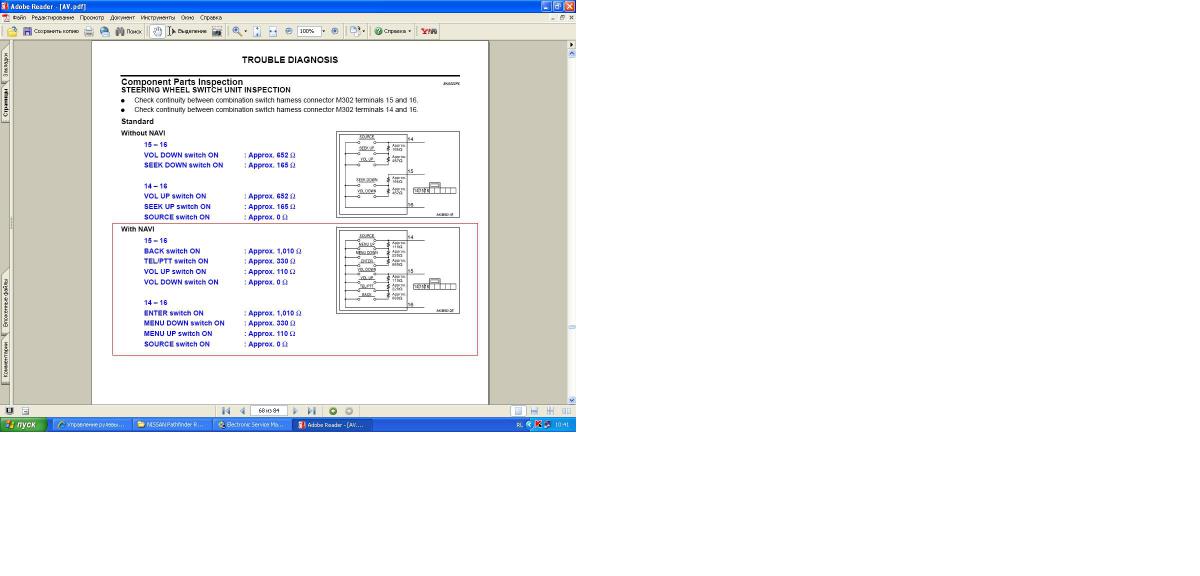Click the green Previous View button
Viewport: 1200px width, 576px height.
click(x=333, y=411)
